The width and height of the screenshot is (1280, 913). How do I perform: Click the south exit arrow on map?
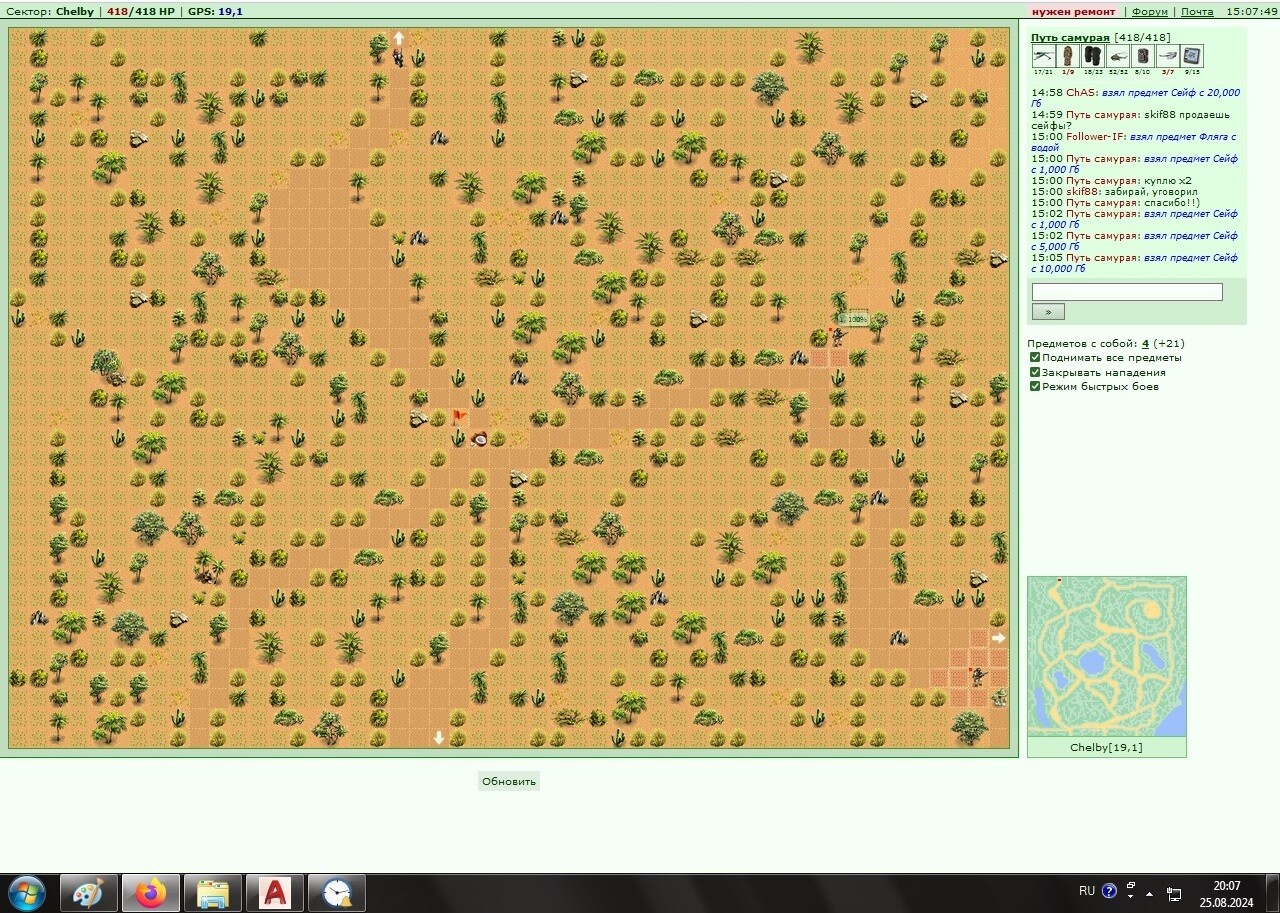[x=438, y=738]
